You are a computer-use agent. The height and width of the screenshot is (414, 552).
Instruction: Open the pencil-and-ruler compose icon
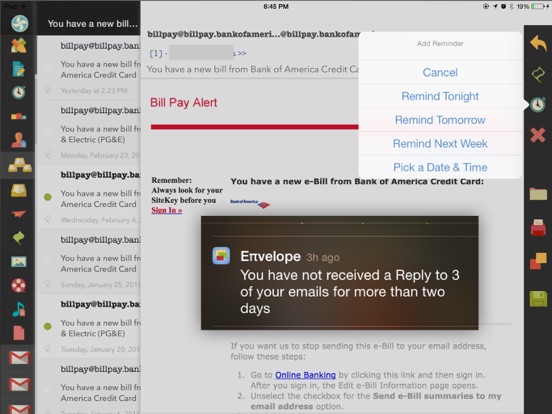19,46
